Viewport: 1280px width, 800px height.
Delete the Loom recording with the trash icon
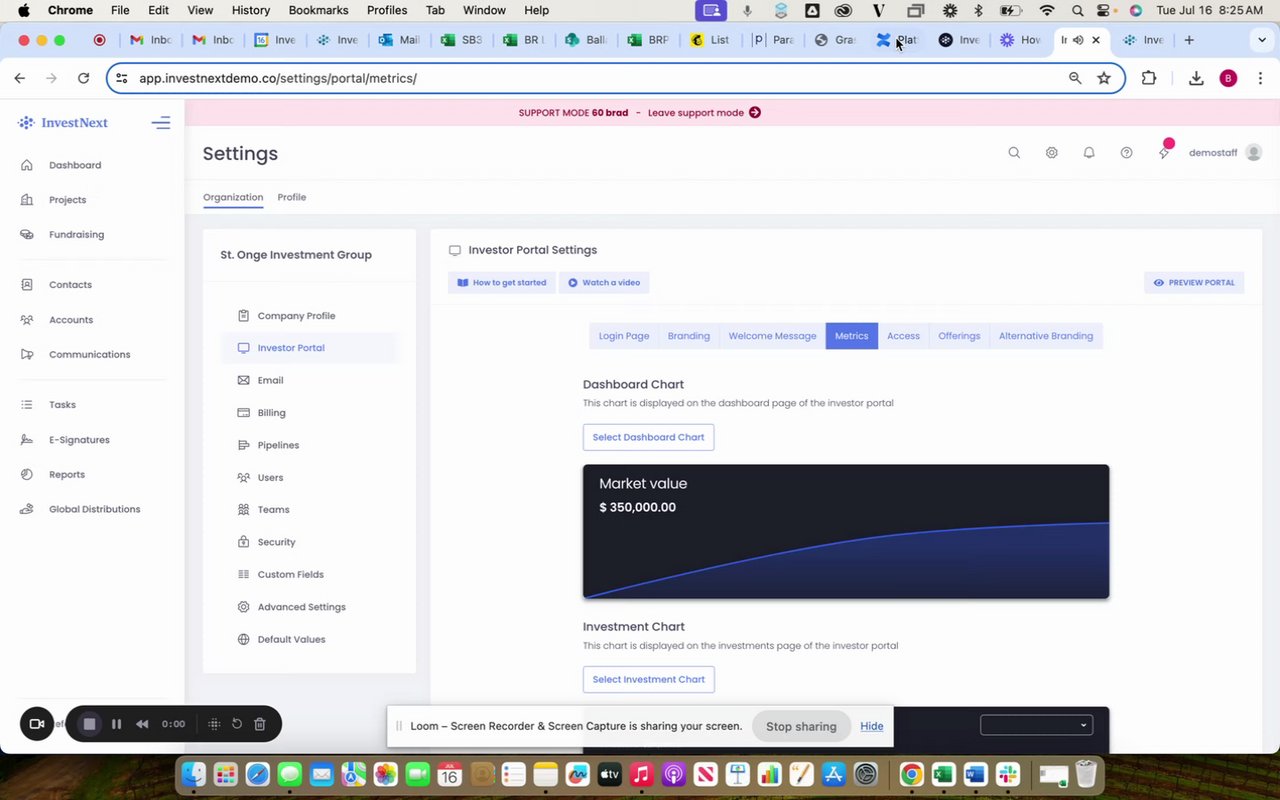tap(259, 724)
